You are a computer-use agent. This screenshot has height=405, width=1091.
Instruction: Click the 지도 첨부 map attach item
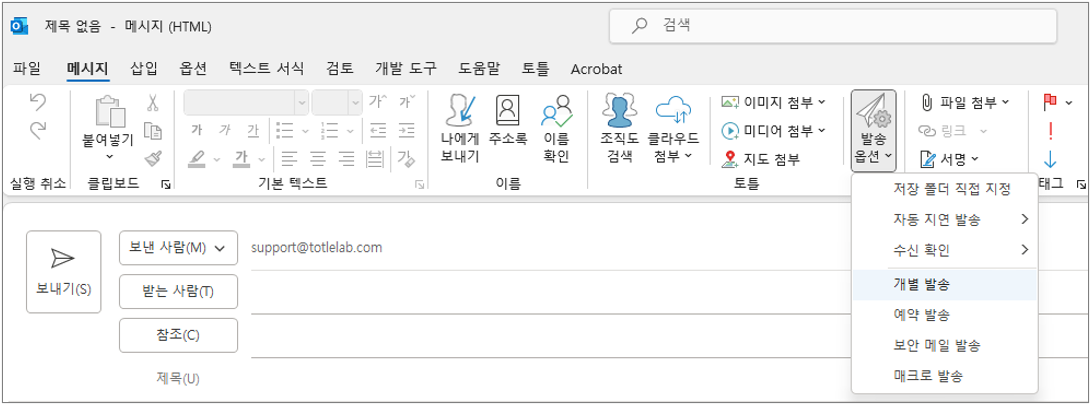(x=760, y=159)
